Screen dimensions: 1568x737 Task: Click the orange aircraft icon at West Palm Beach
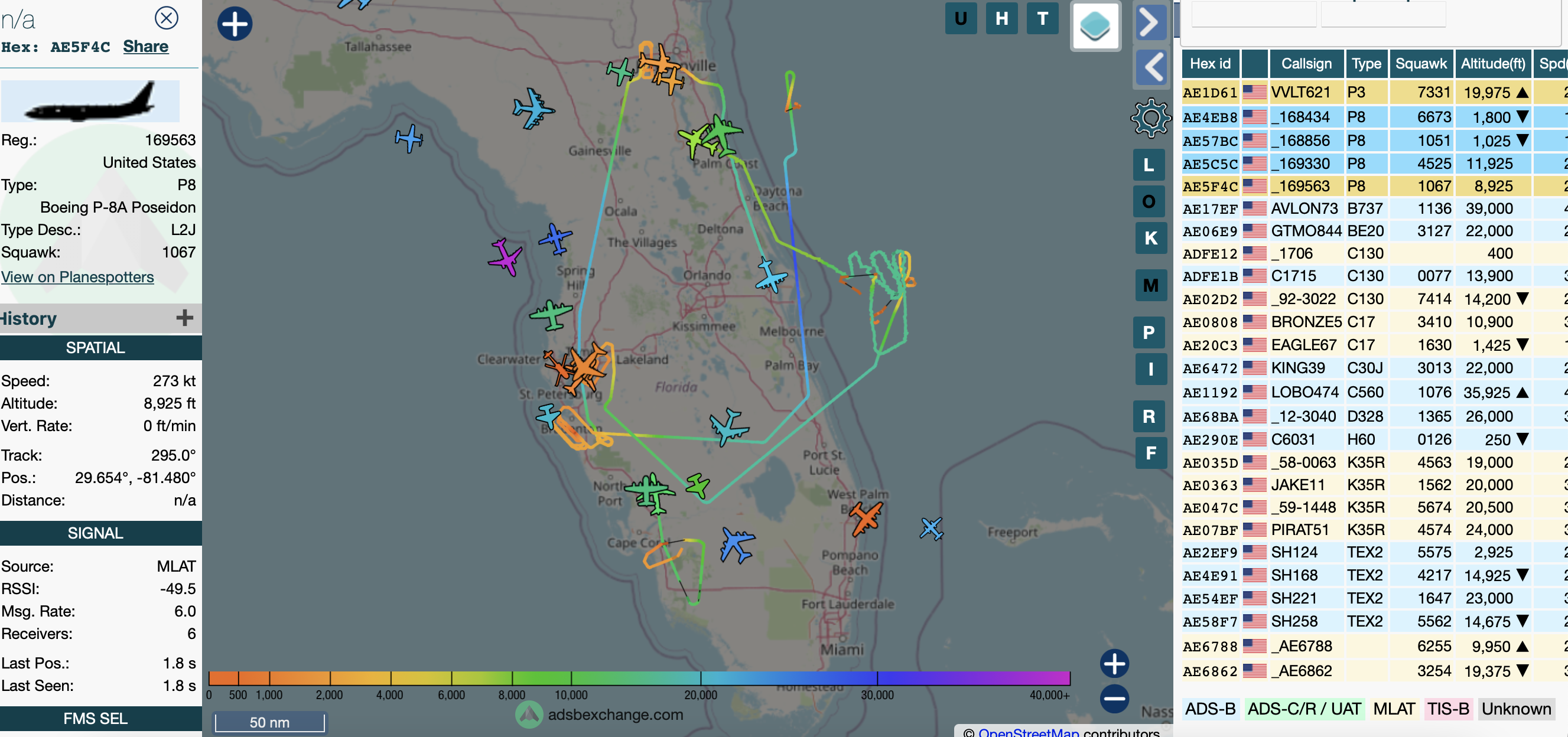[866, 517]
